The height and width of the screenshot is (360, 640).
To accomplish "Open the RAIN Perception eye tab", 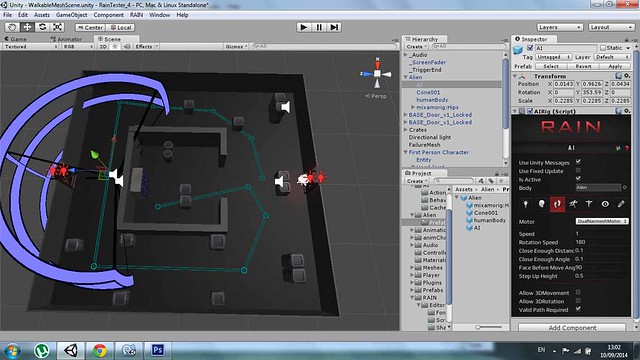I will point(605,204).
